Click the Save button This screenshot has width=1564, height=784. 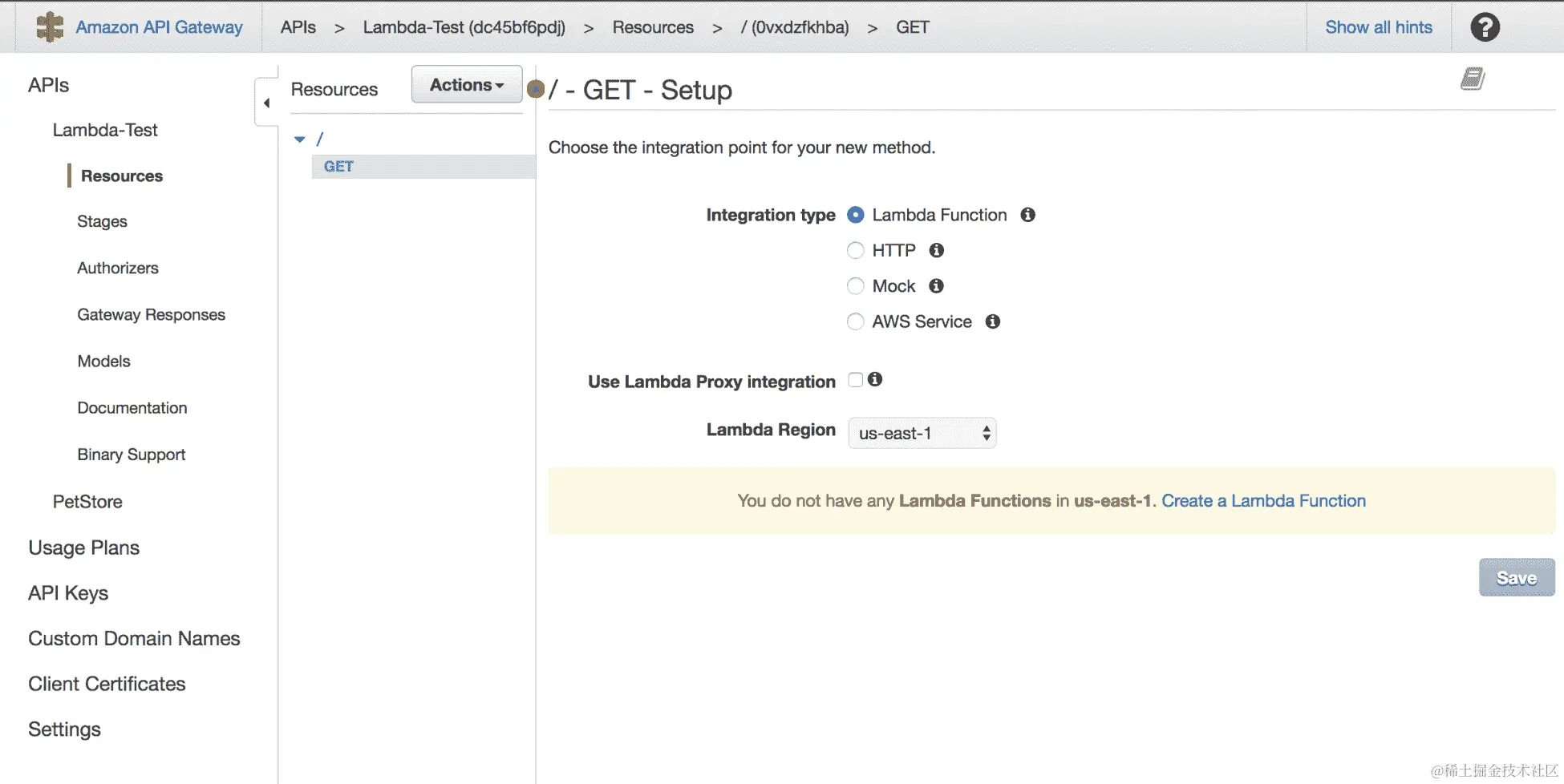click(1516, 578)
